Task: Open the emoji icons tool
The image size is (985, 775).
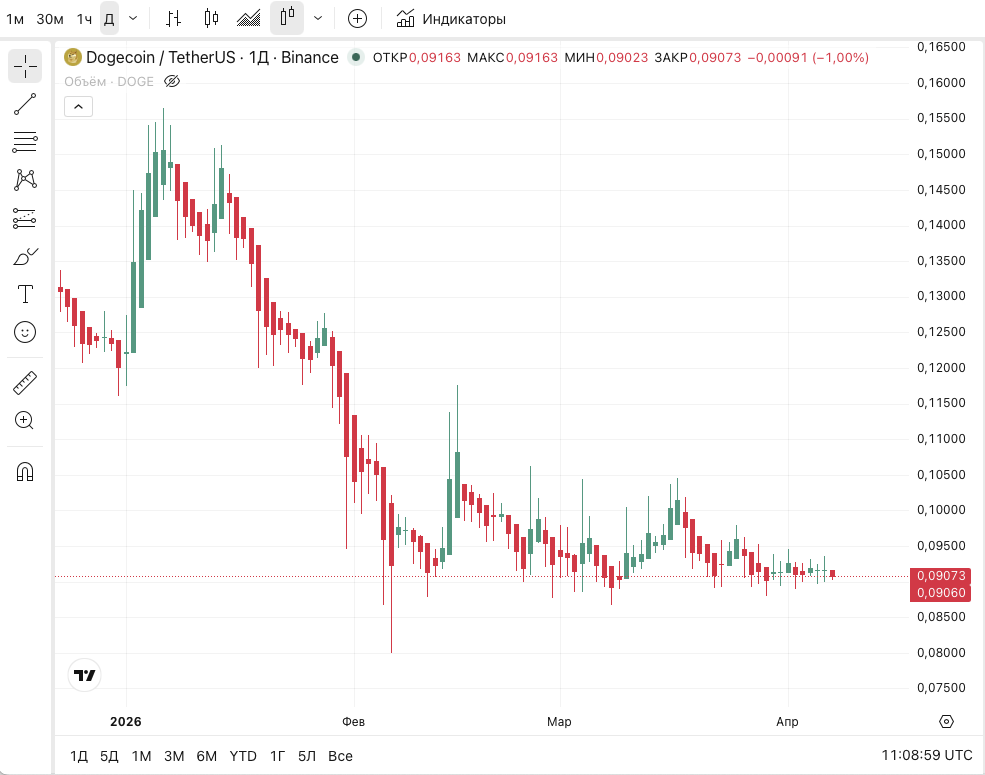Action: click(x=25, y=332)
